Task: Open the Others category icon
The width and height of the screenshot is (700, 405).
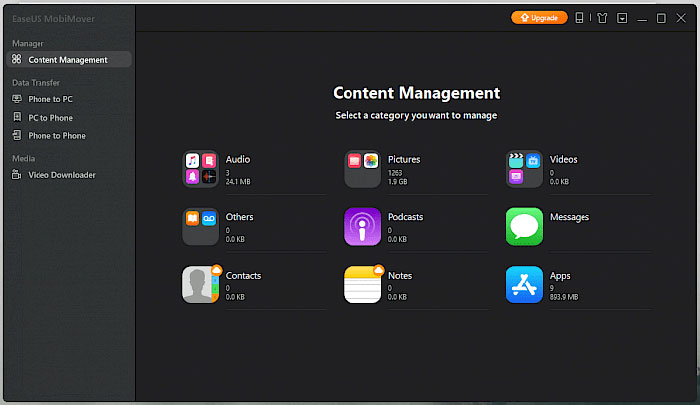Action: tap(200, 226)
